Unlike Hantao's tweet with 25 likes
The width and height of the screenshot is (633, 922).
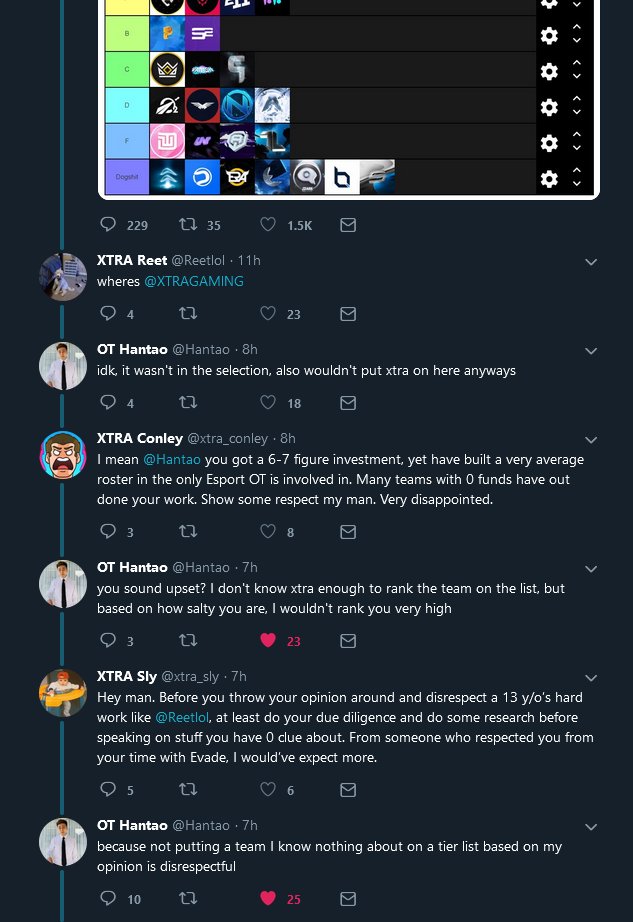[x=267, y=899]
